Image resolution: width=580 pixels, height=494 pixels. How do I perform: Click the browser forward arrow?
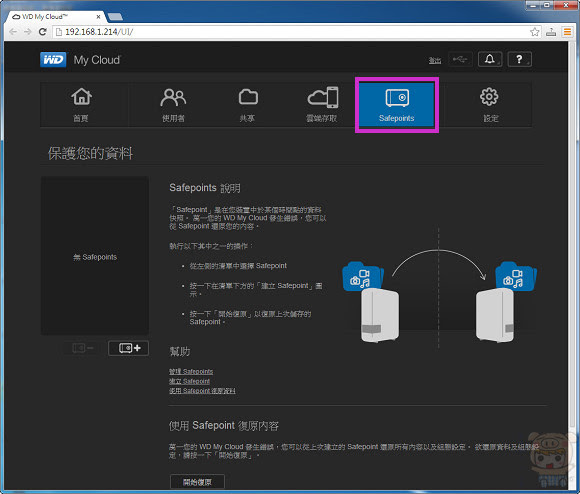click(27, 32)
